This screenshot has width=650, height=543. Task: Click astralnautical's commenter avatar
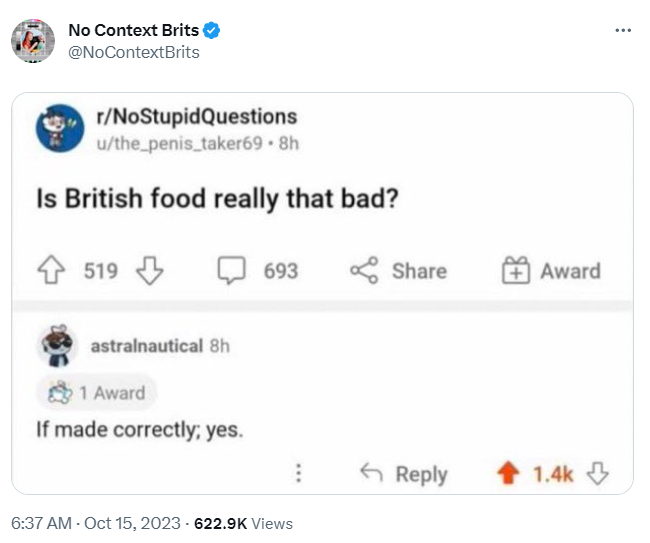tap(57, 345)
